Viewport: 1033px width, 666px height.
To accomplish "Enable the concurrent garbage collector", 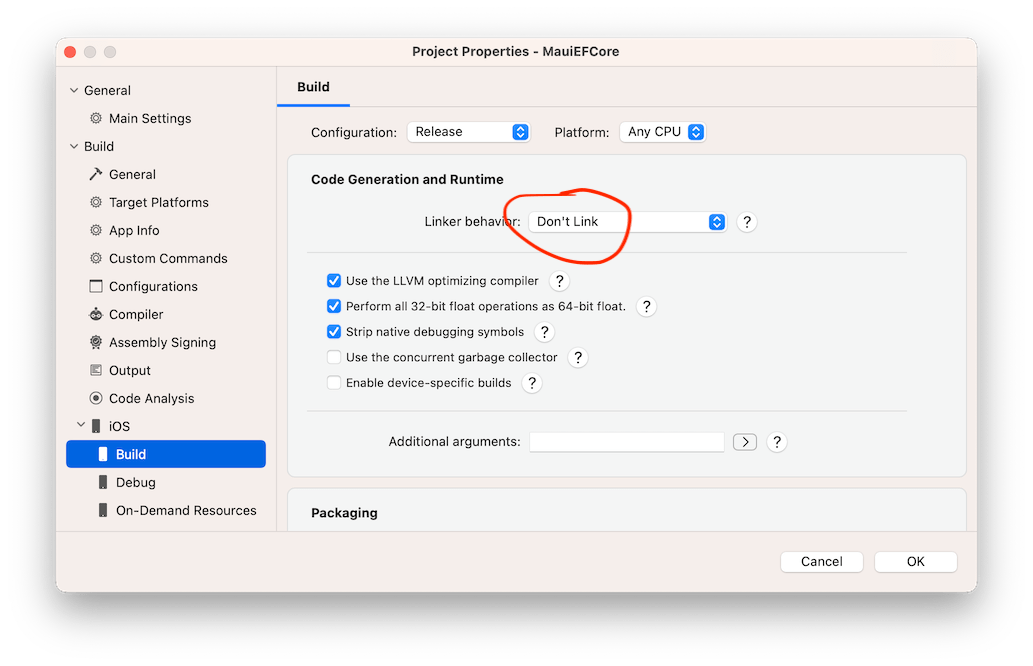I will (334, 357).
